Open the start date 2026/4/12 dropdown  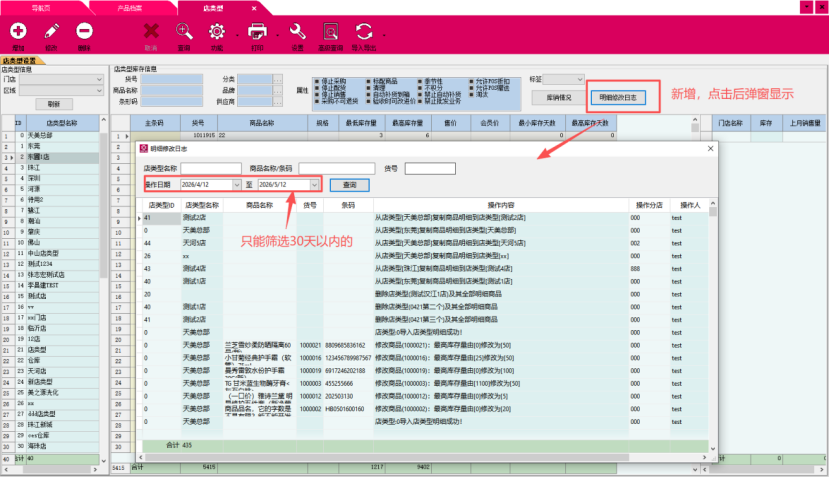pos(236,185)
